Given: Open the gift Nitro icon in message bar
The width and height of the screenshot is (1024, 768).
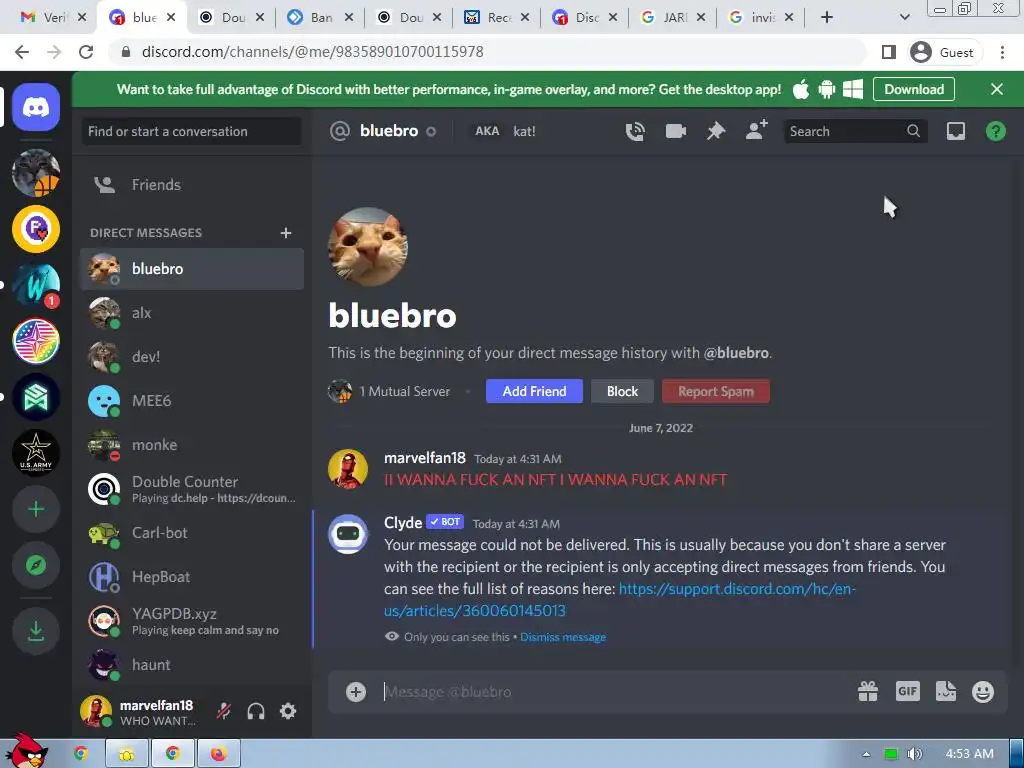Looking at the screenshot, I should [868, 691].
